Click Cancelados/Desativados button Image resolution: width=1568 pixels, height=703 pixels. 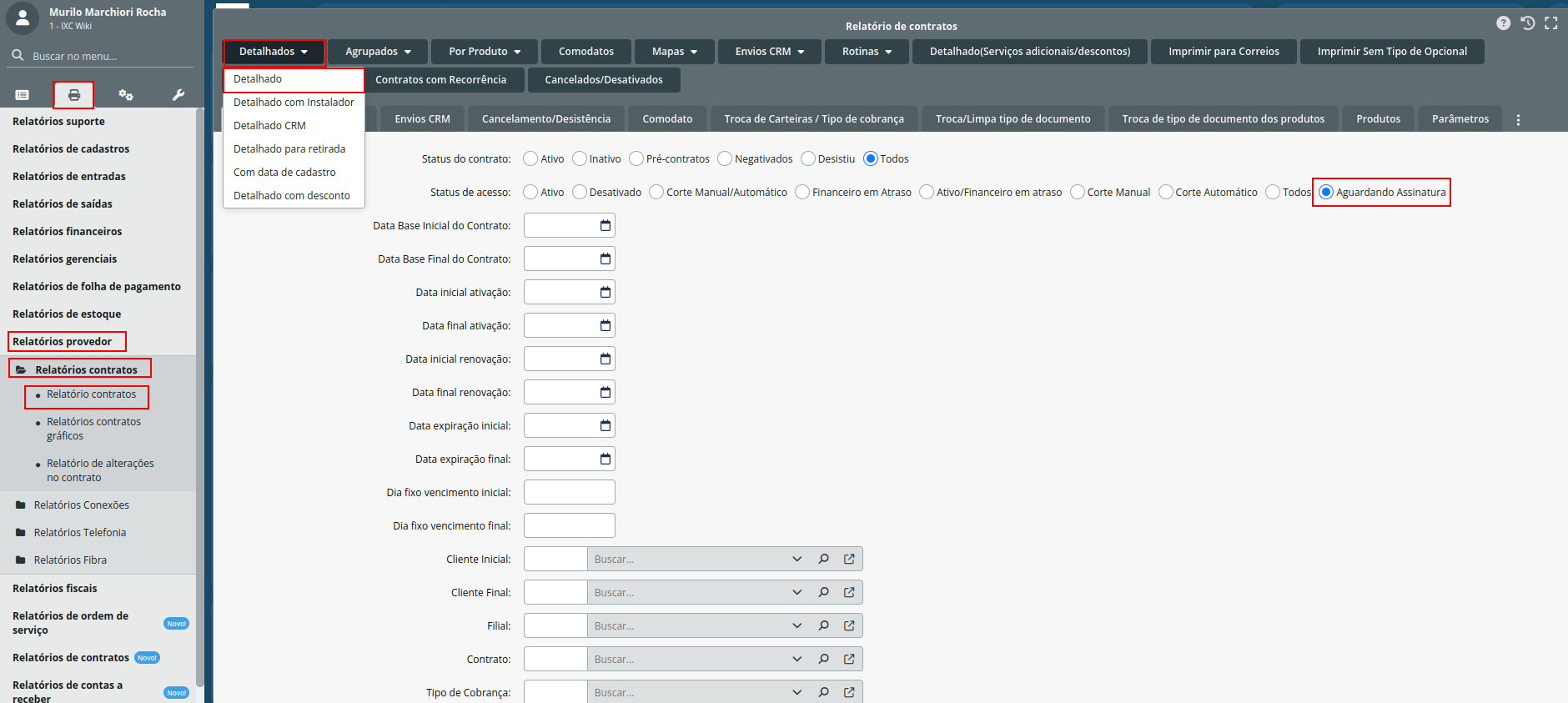(x=604, y=80)
